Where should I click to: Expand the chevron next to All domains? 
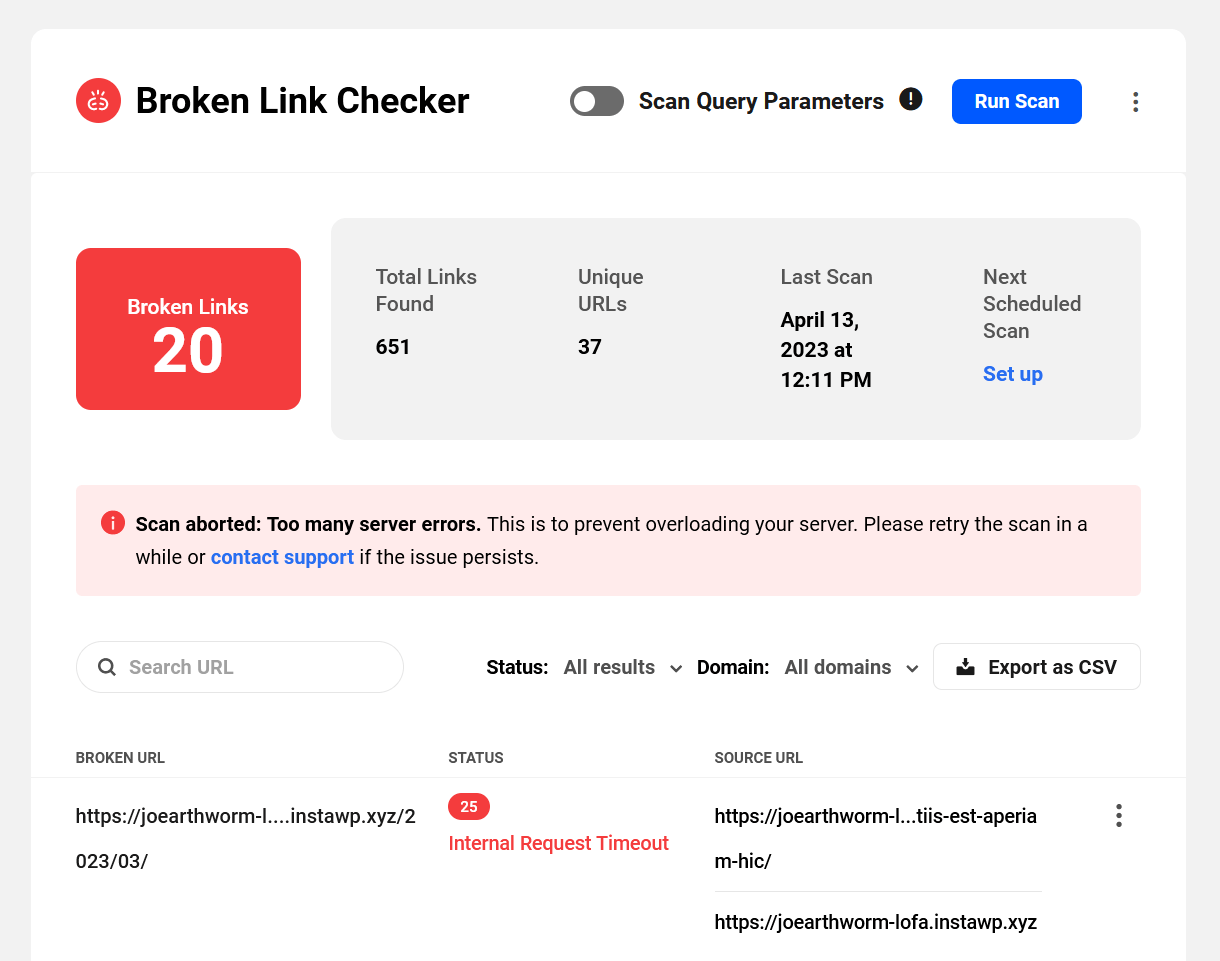point(911,668)
